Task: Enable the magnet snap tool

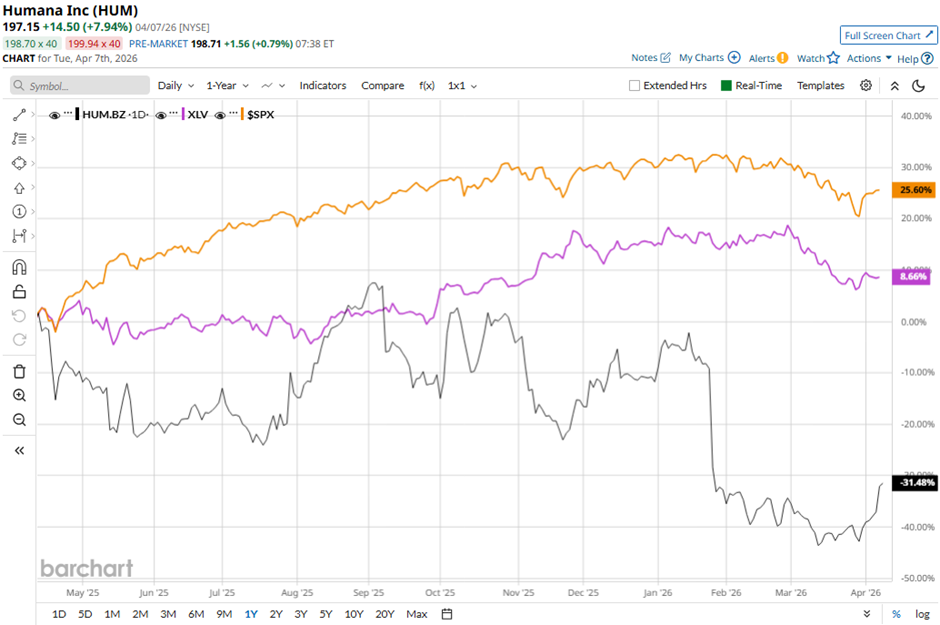Action: 19,267
